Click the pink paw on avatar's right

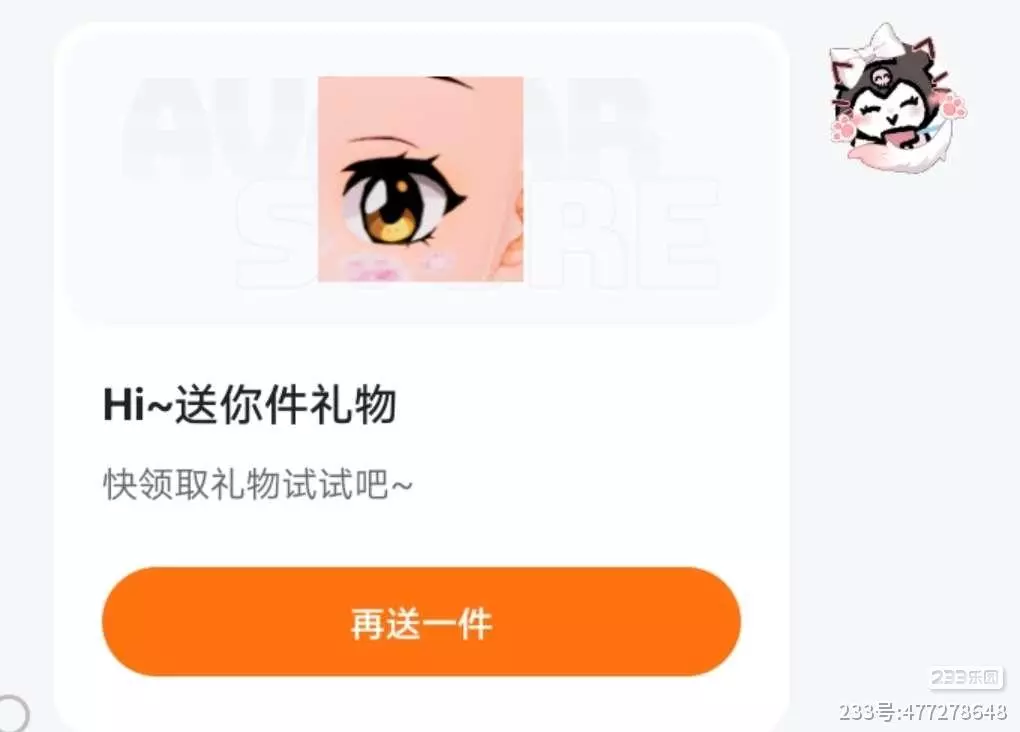click(x=952, y=105)
